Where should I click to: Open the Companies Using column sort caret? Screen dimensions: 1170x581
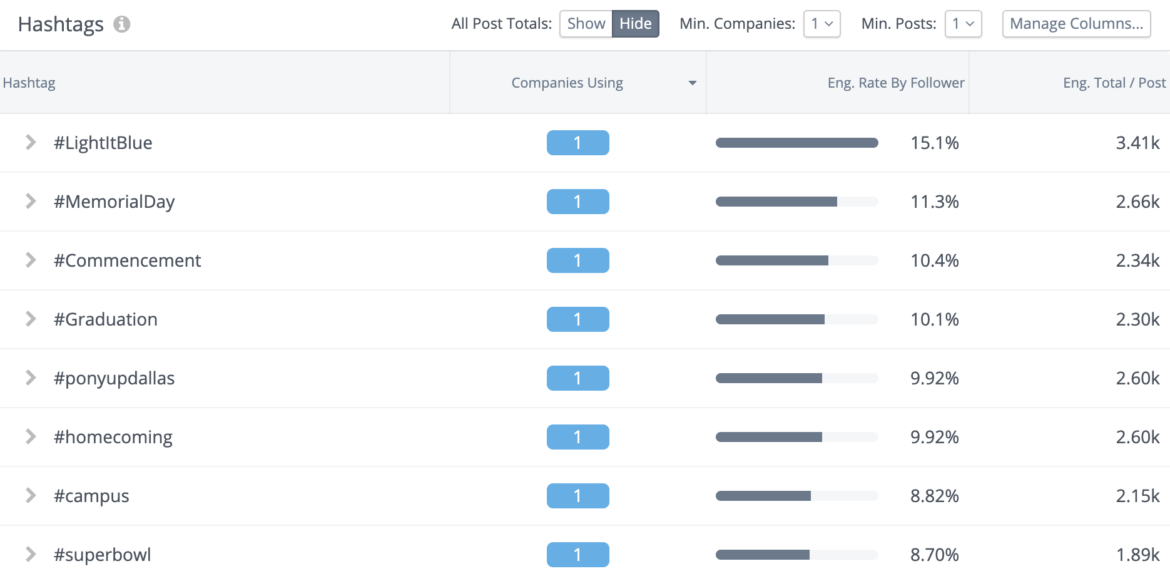pos(691,84)
